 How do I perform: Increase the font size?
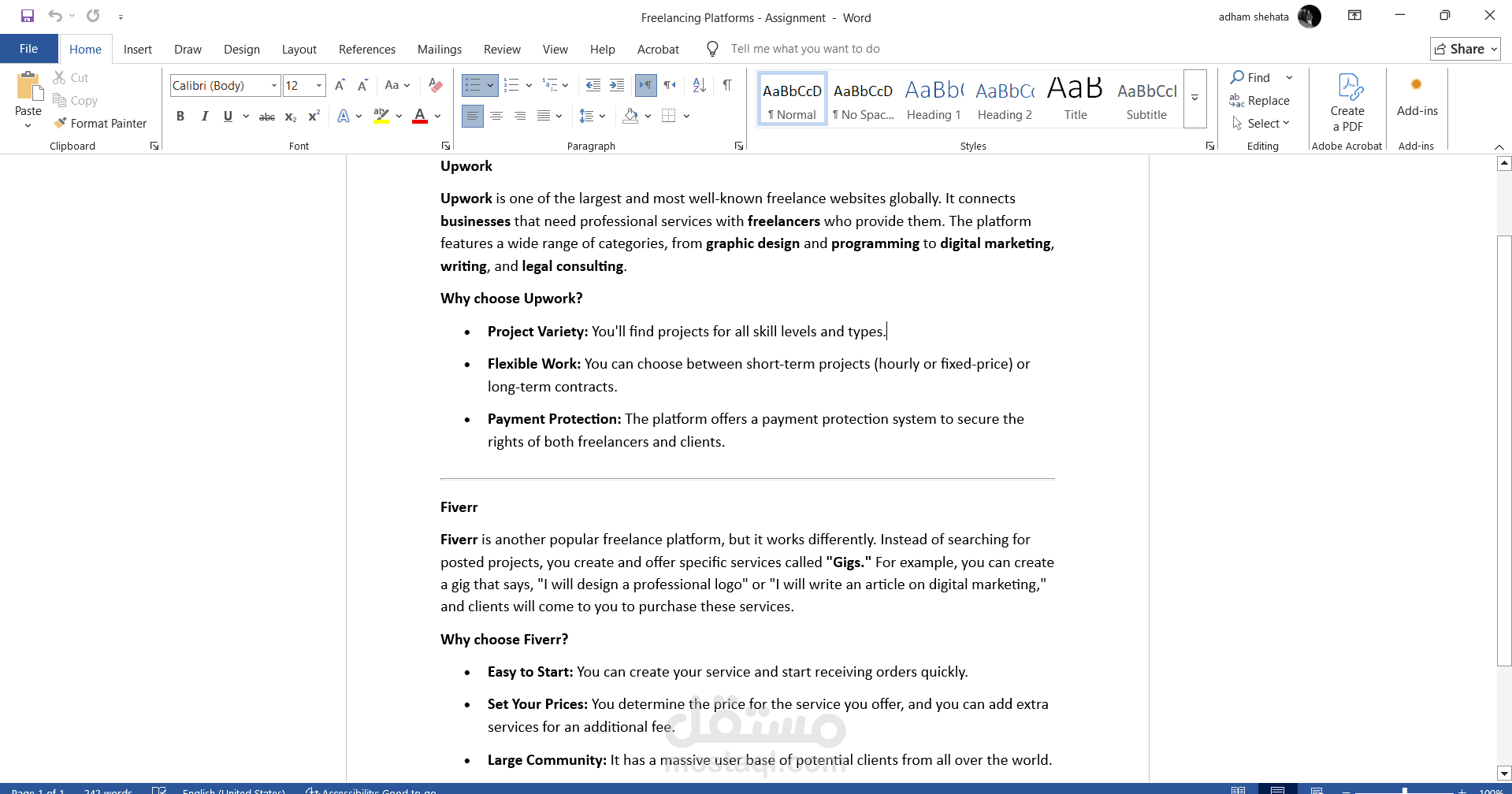tap(340, 85)
